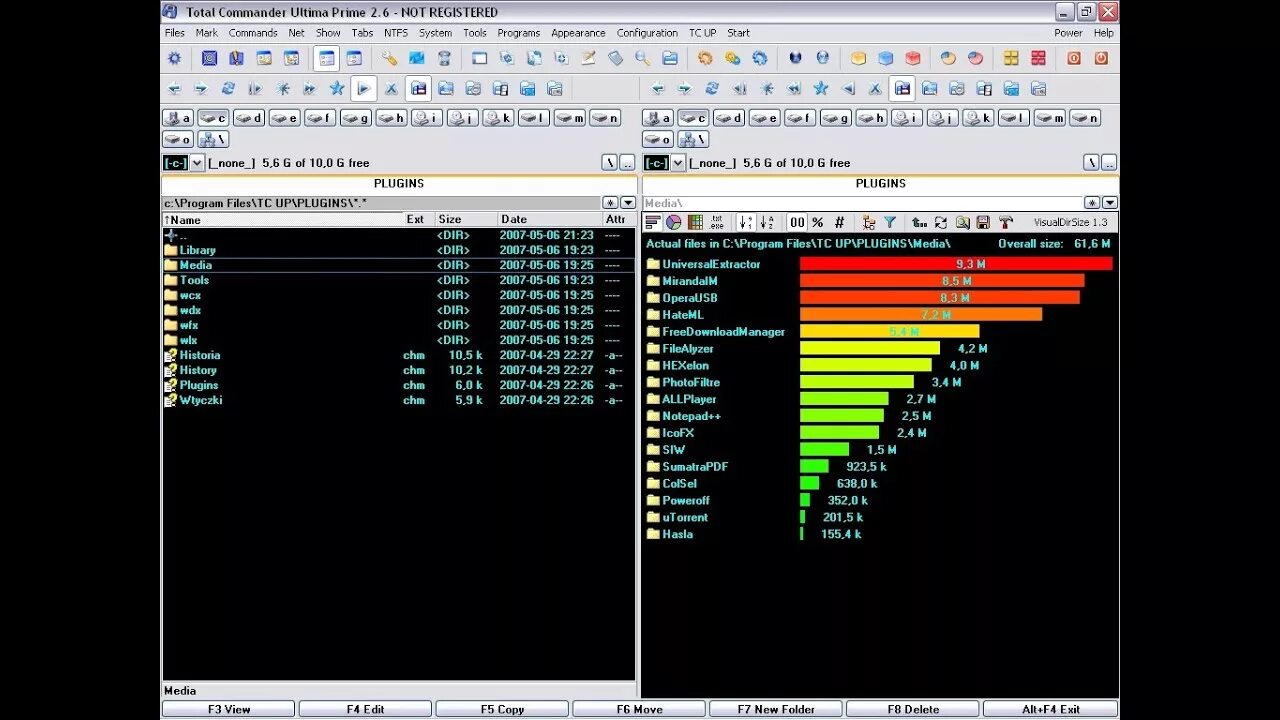This screenshot has width=1280, height=720.
Task: Select the Media folder in left panel
Action: click(398, 265)
